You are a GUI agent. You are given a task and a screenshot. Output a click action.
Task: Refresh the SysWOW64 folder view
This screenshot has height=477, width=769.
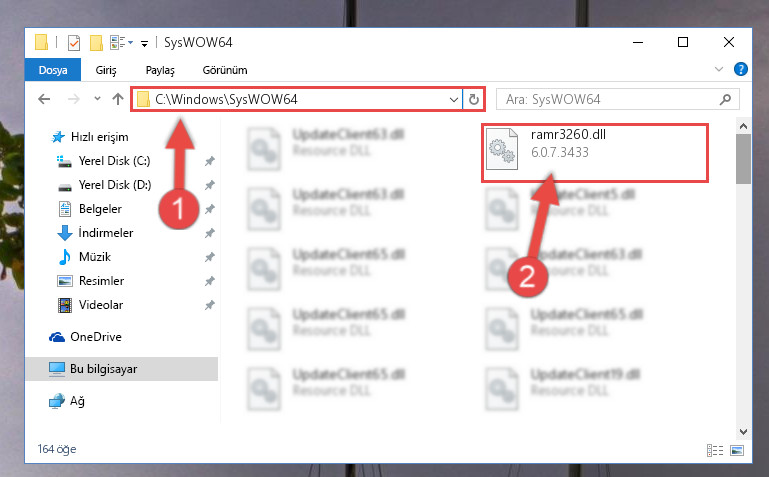pos(473,100)
